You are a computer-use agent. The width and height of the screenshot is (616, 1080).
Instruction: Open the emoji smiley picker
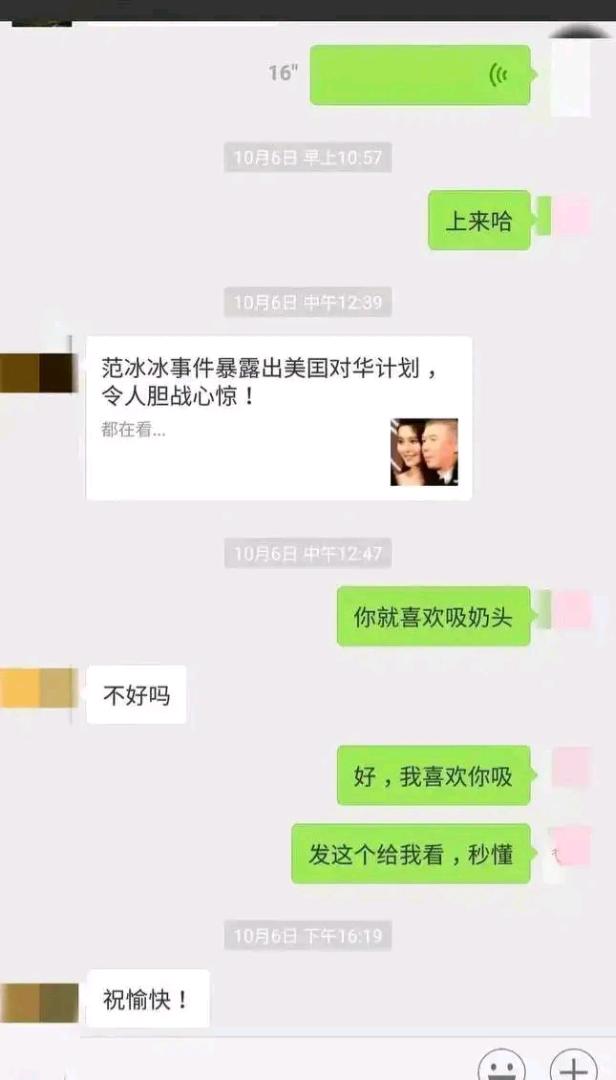pyautogui.click(x=502, y=1066)
